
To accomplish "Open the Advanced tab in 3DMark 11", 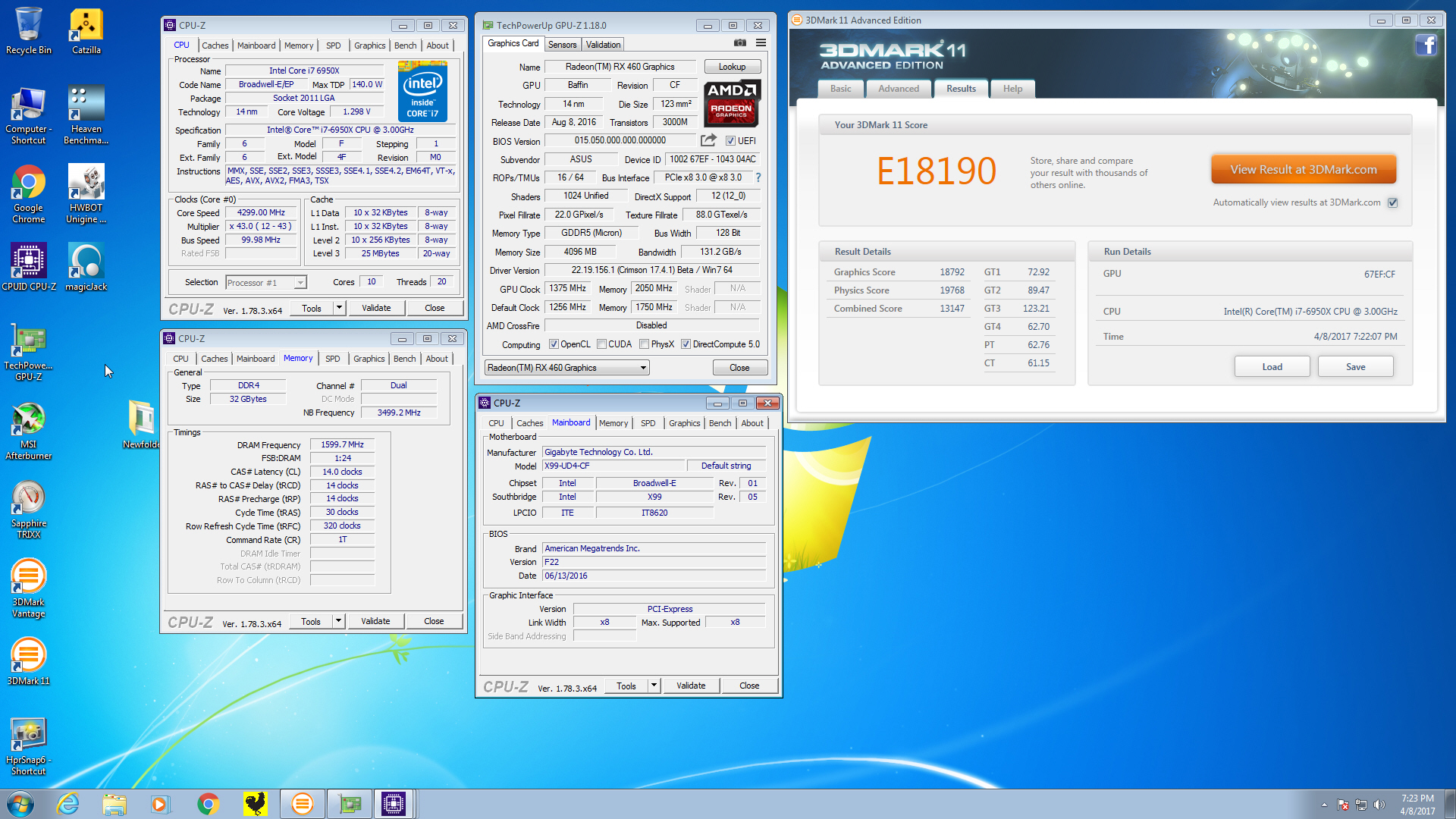I will pos(899,89).
